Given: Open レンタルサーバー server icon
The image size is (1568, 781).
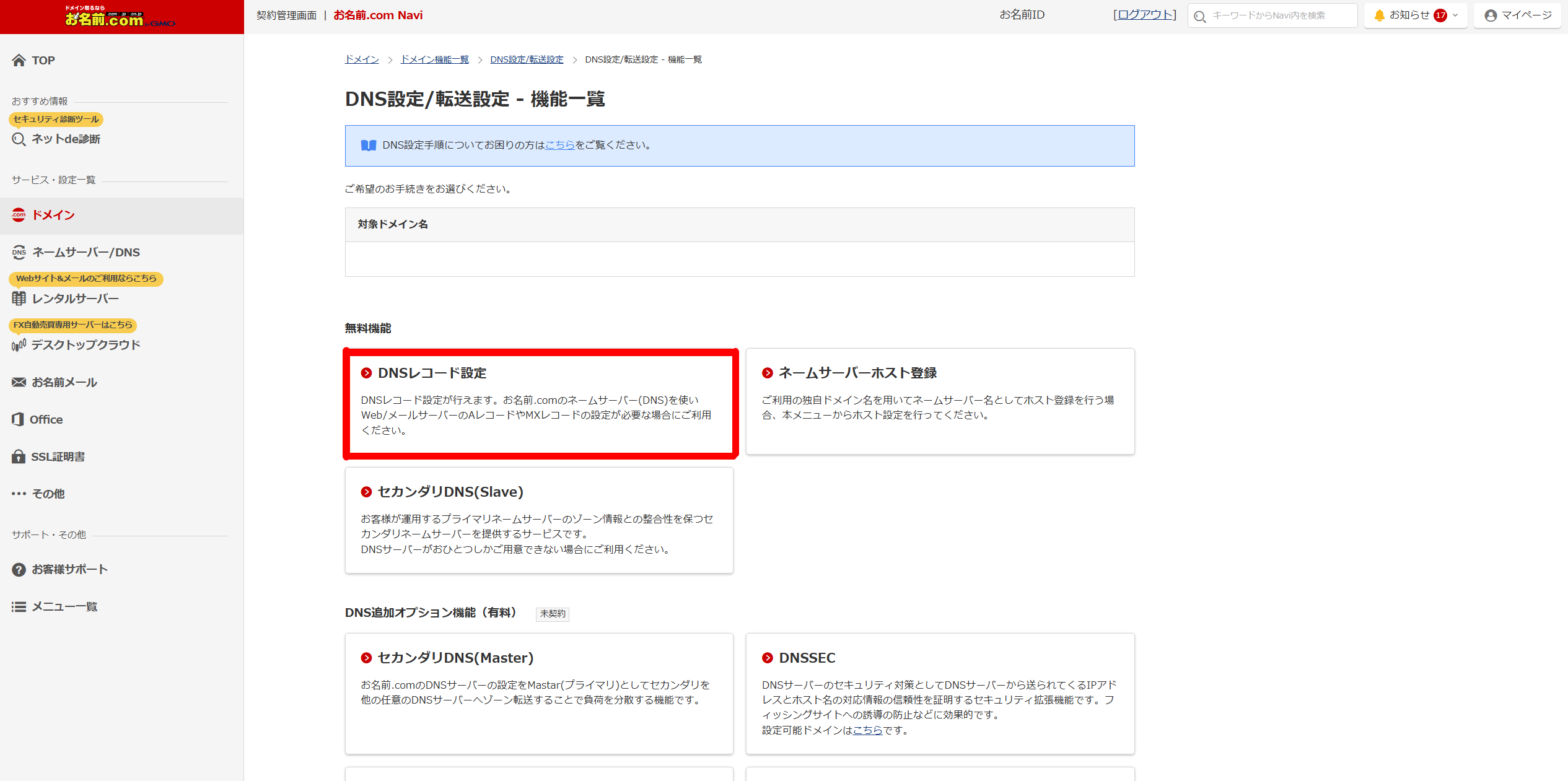Looking at the screenshot, I should (x=19, y=299).
